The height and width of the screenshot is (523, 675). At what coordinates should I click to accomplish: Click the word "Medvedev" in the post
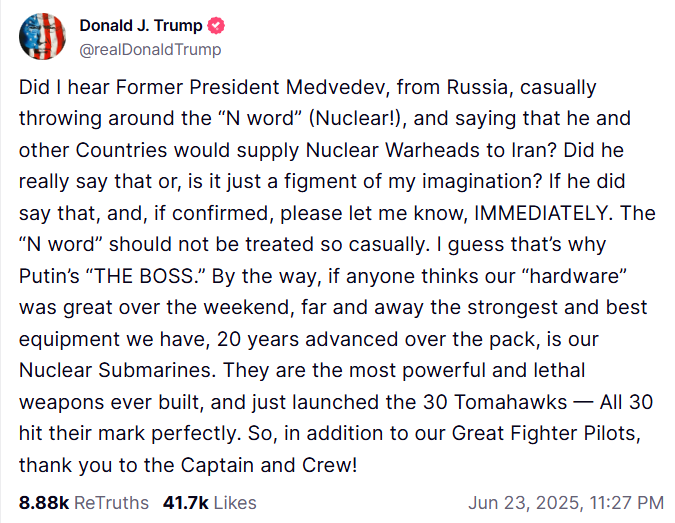pos(345,88)
